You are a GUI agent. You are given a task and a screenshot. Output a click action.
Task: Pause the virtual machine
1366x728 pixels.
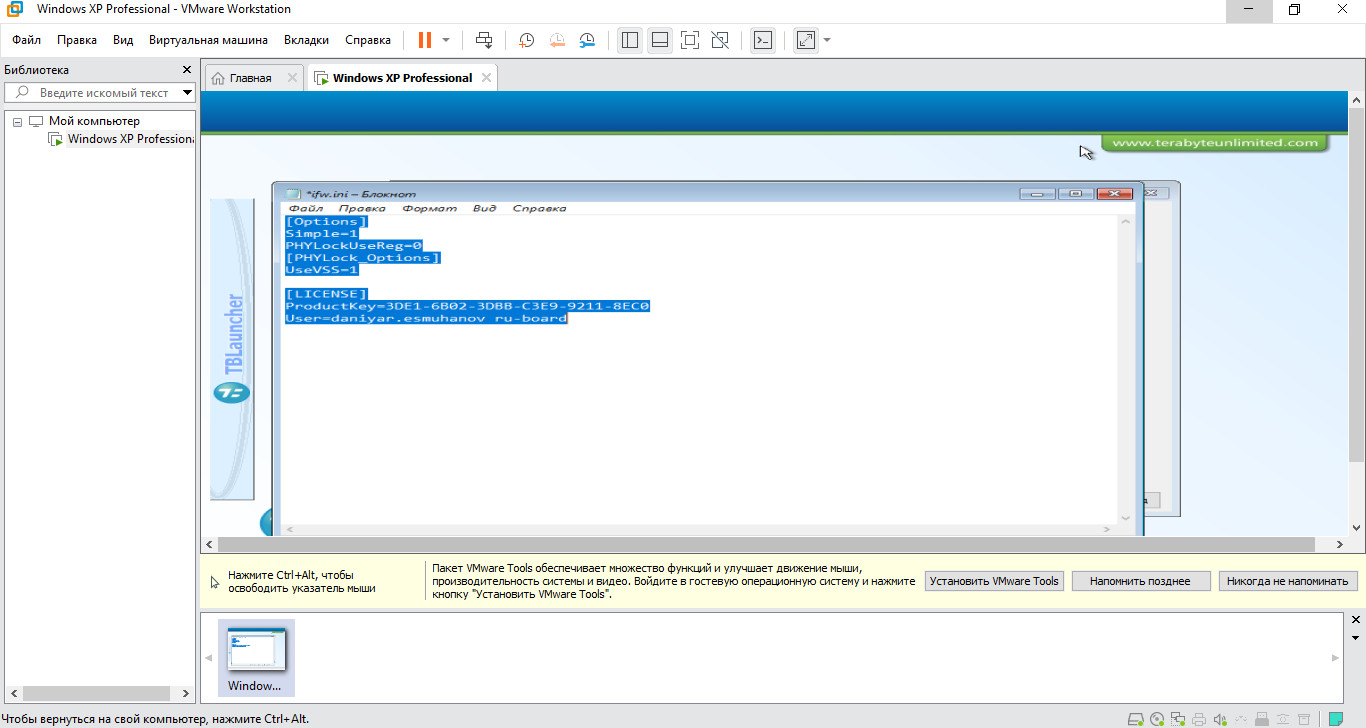[x=425, y=40]
